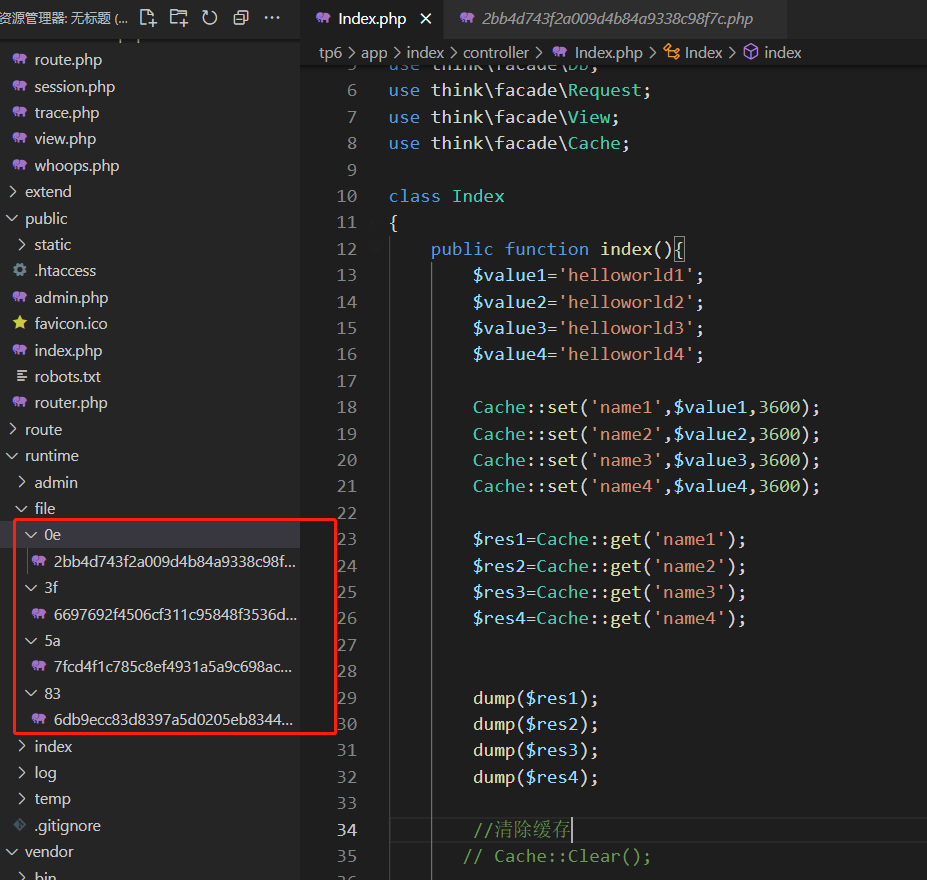Place cursor on Cache::set('name1' line
927x880 pixels.
click(646, 407)
